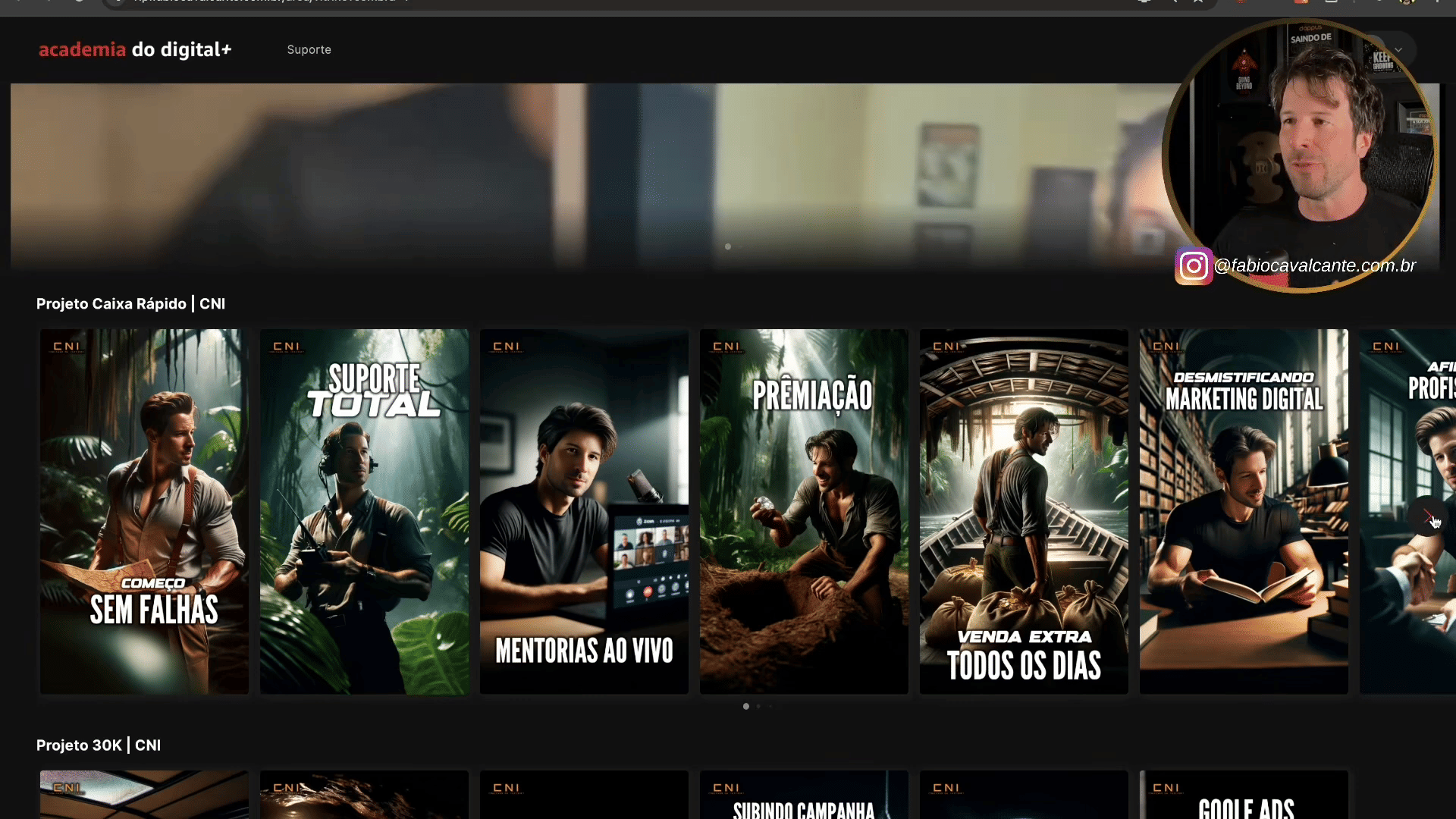Open the profile dropdown chevron at top right
Screen dimensions: 1456x819
1398,50
